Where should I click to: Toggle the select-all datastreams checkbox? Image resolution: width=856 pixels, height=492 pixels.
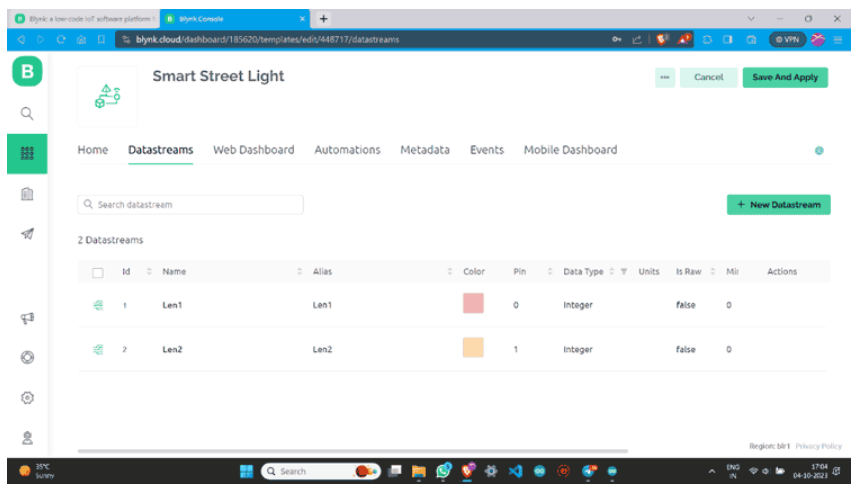click(98, 272)
